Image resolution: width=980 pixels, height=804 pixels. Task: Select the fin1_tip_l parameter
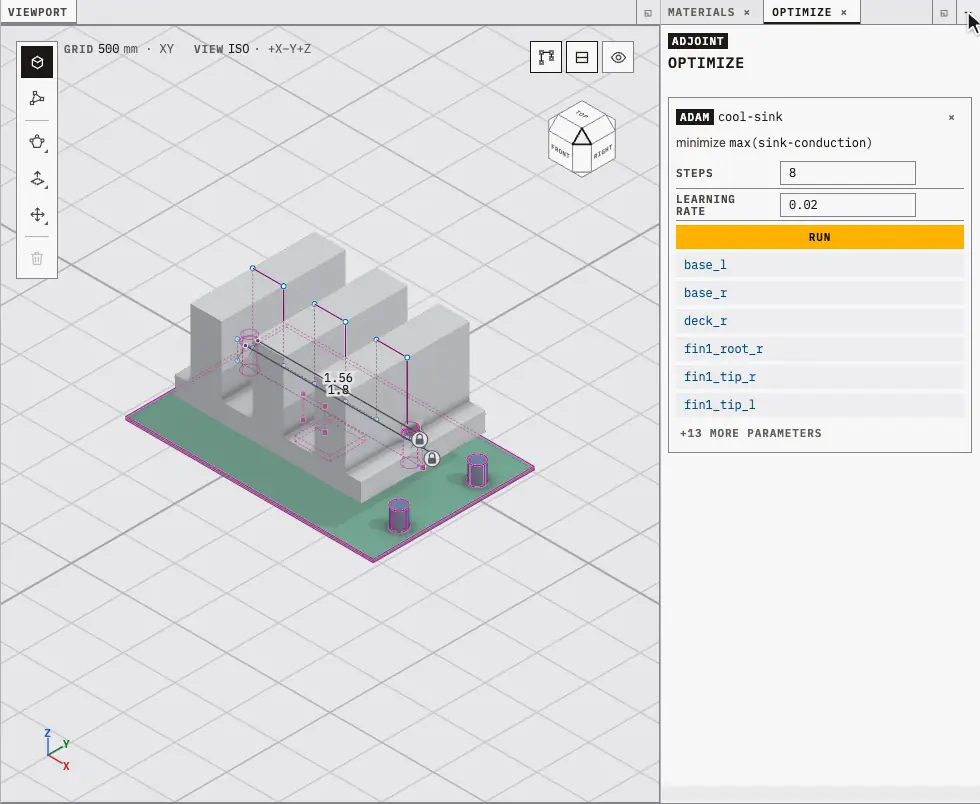coord(819,405)
